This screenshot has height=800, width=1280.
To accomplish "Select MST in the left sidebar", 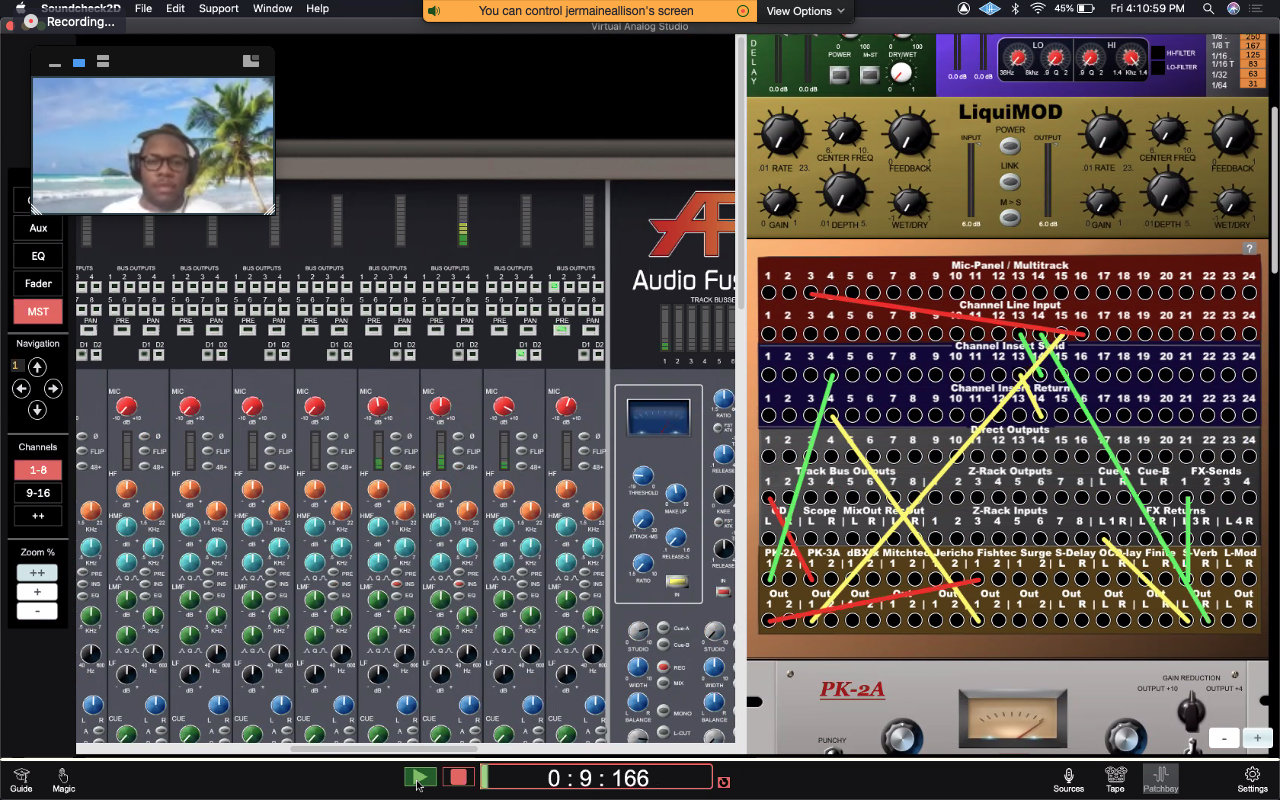I will pos(37,311).
